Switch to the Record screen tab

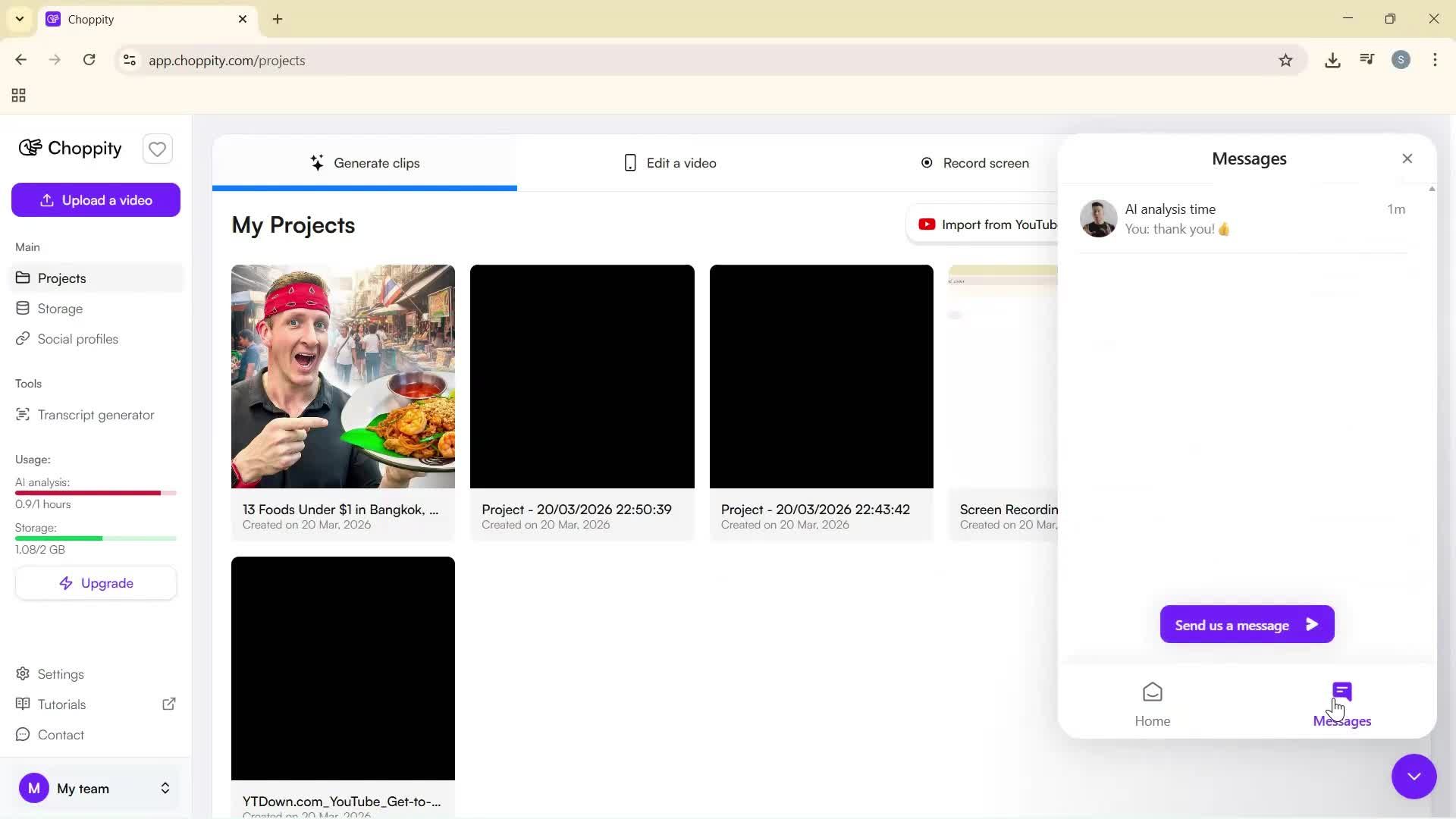[976, 162]
